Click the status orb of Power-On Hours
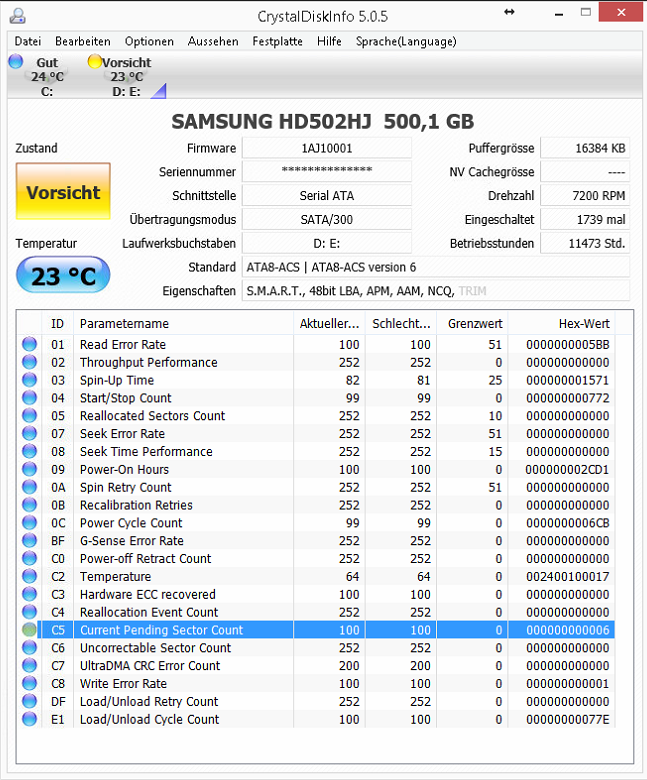Screen dimensions: 647x780 tap(29, 469)
